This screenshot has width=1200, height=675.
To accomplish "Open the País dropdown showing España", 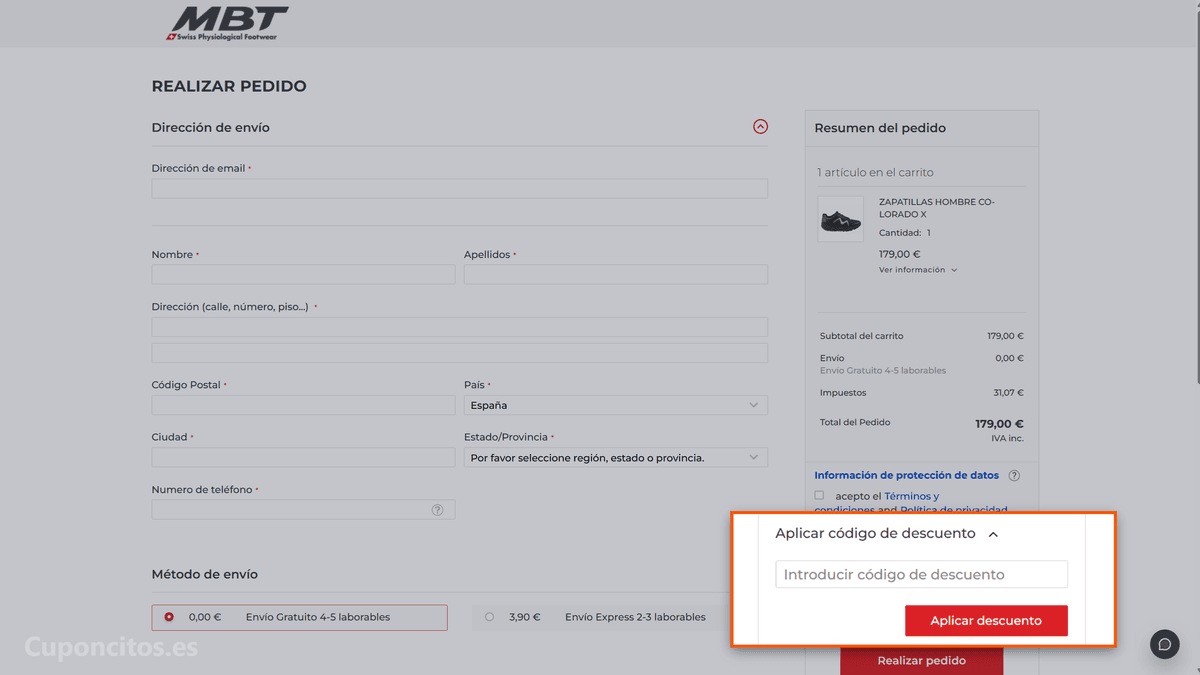I will pos(616,405).
